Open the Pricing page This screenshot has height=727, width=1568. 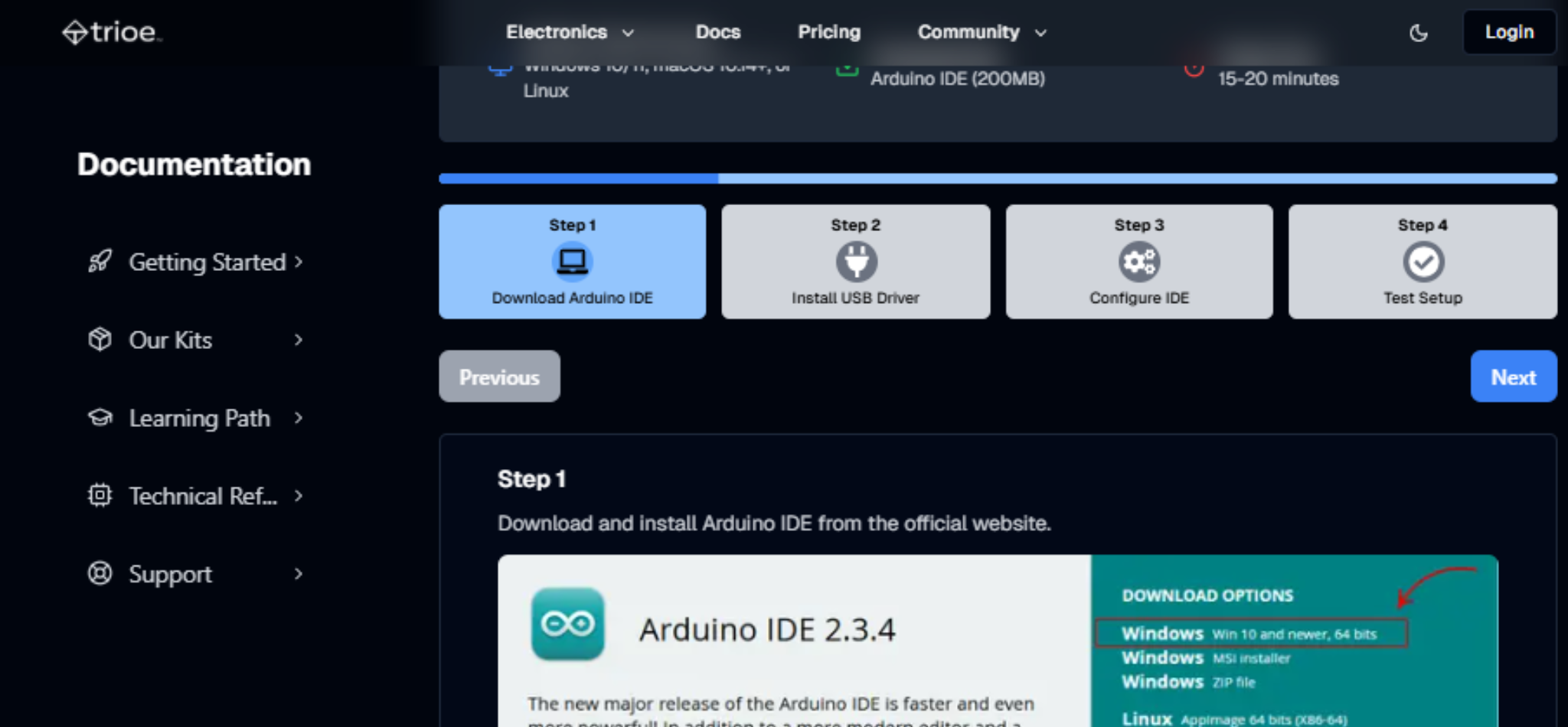pyautogui.click(x=829, y=32)
